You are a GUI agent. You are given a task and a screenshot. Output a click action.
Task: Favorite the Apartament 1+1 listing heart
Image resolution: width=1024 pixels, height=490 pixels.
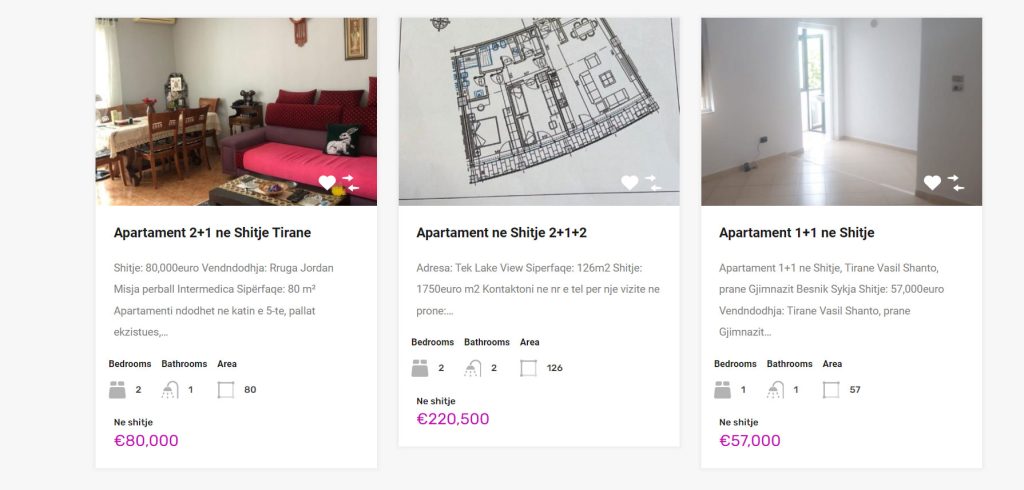[x=932, y=183]
